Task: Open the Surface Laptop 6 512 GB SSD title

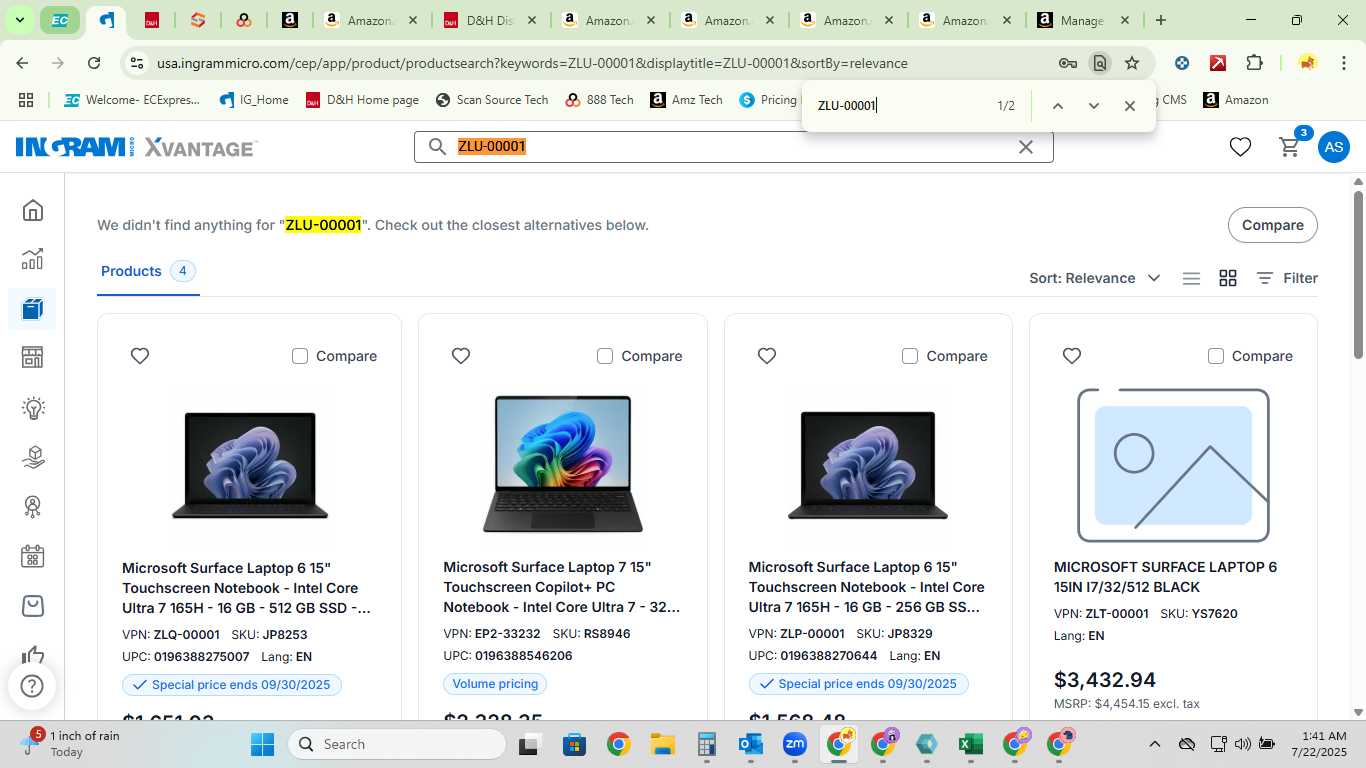Action: click(x=246, y=588)
